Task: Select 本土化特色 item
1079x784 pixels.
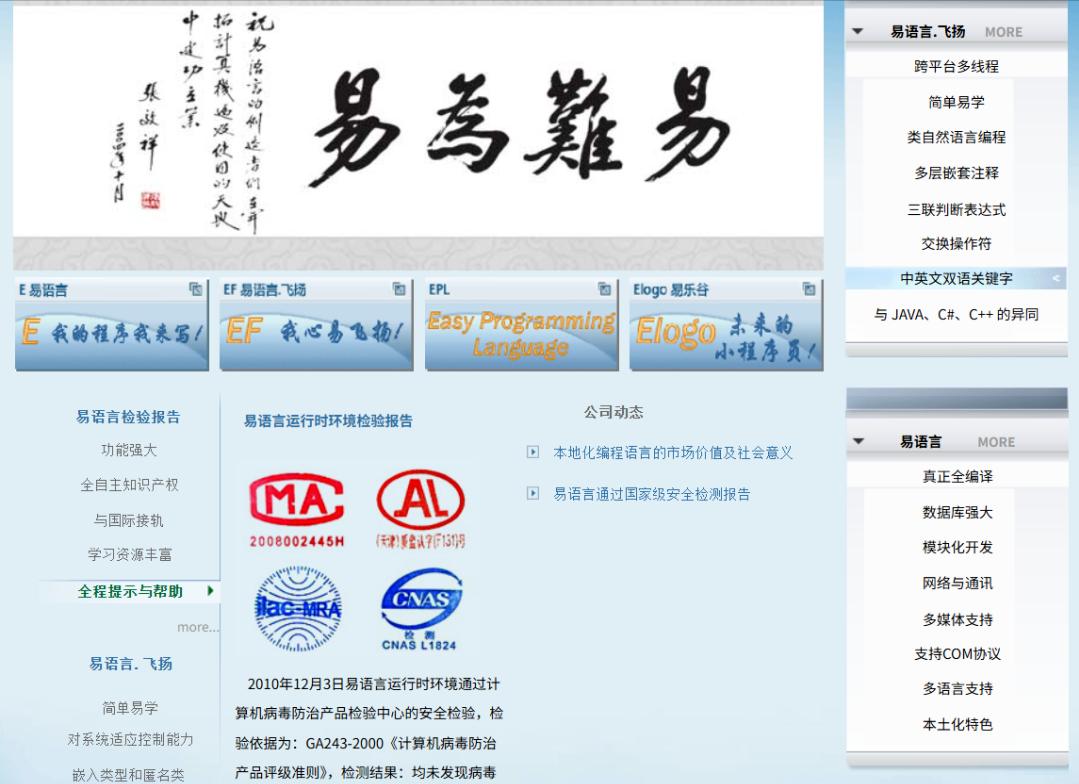Action: (x=957, y=724)
